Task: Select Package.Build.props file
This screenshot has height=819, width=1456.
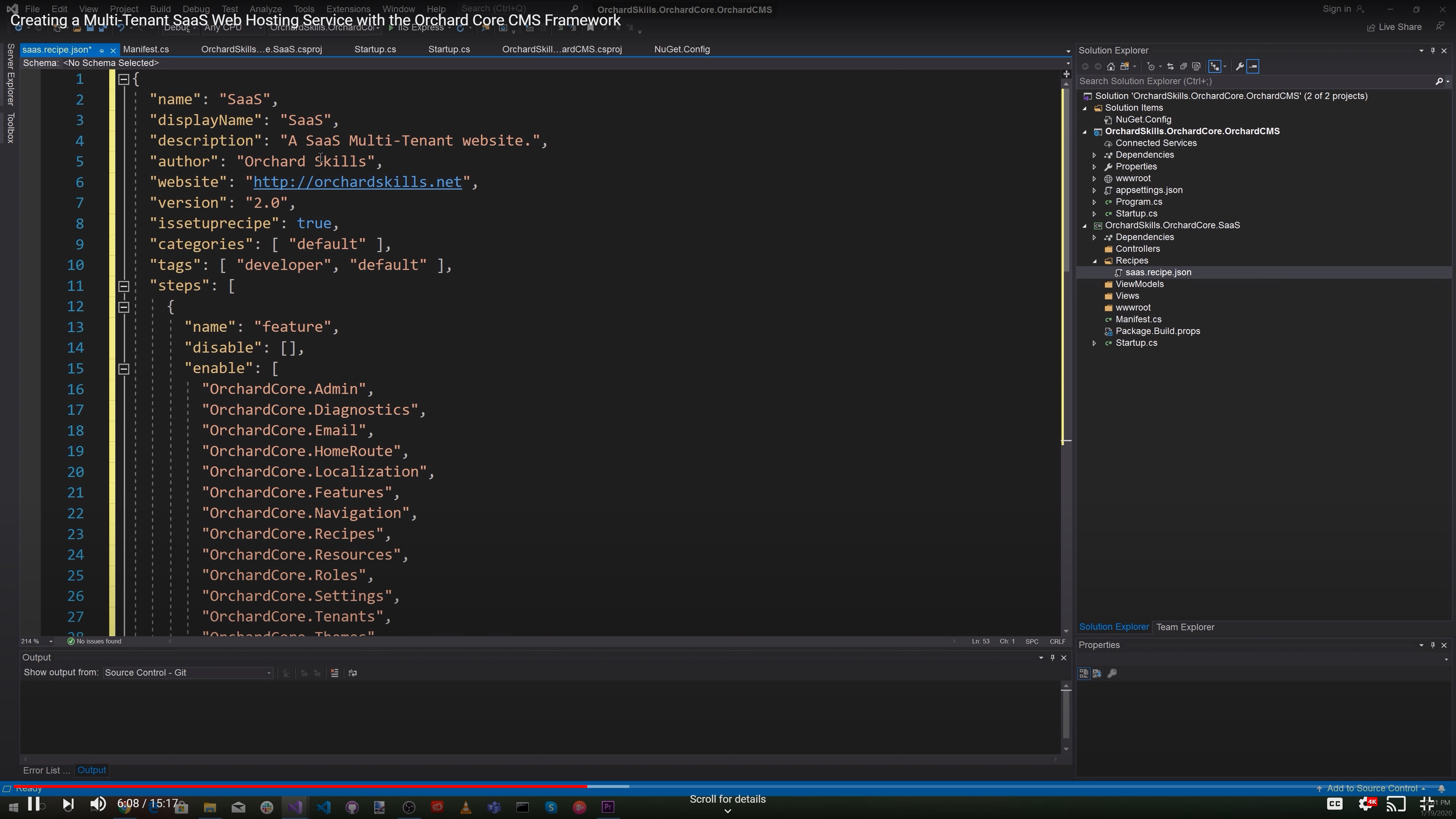Action: point(1158,331)
